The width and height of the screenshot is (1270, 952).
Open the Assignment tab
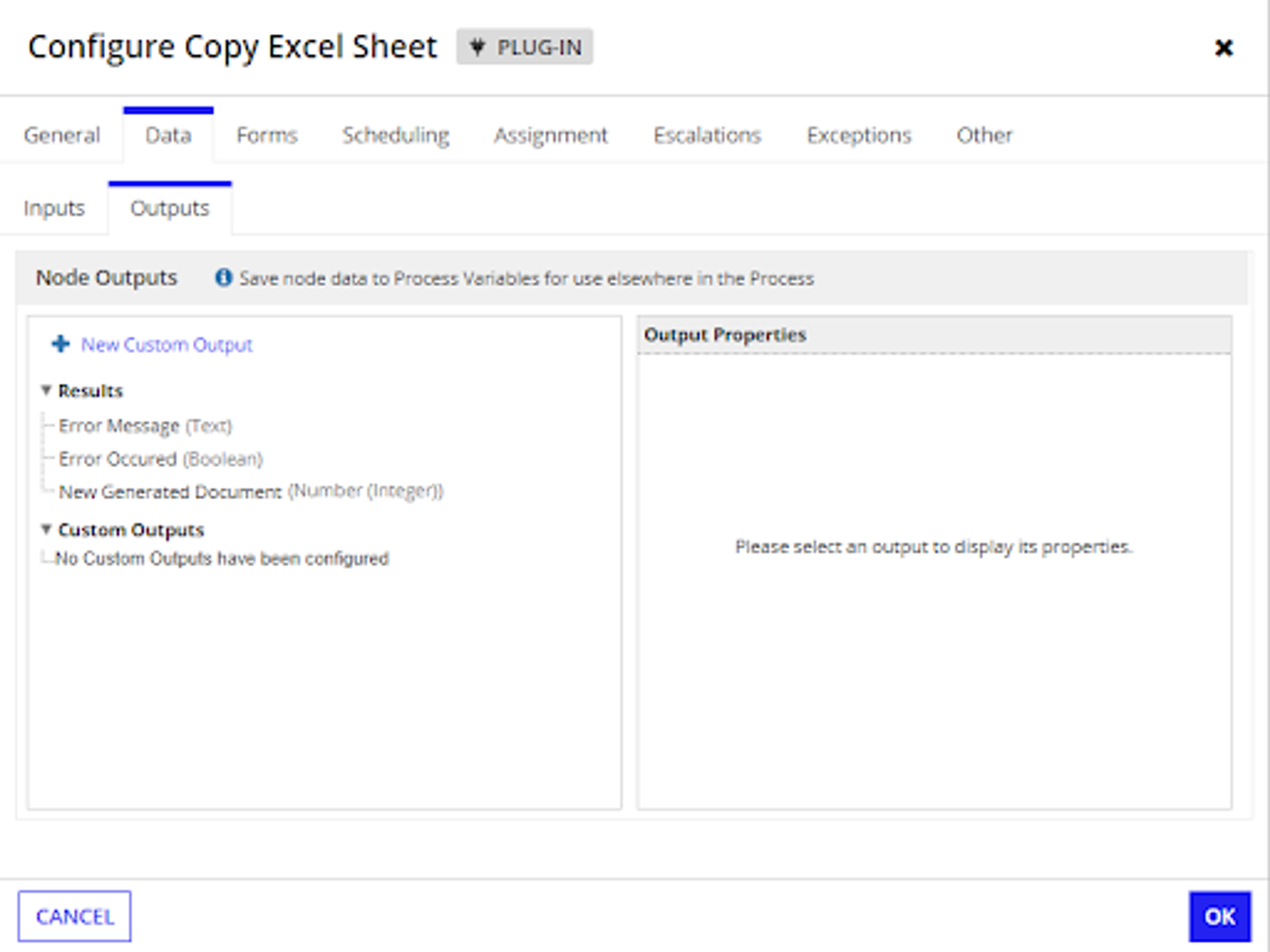tap(551, 136)
